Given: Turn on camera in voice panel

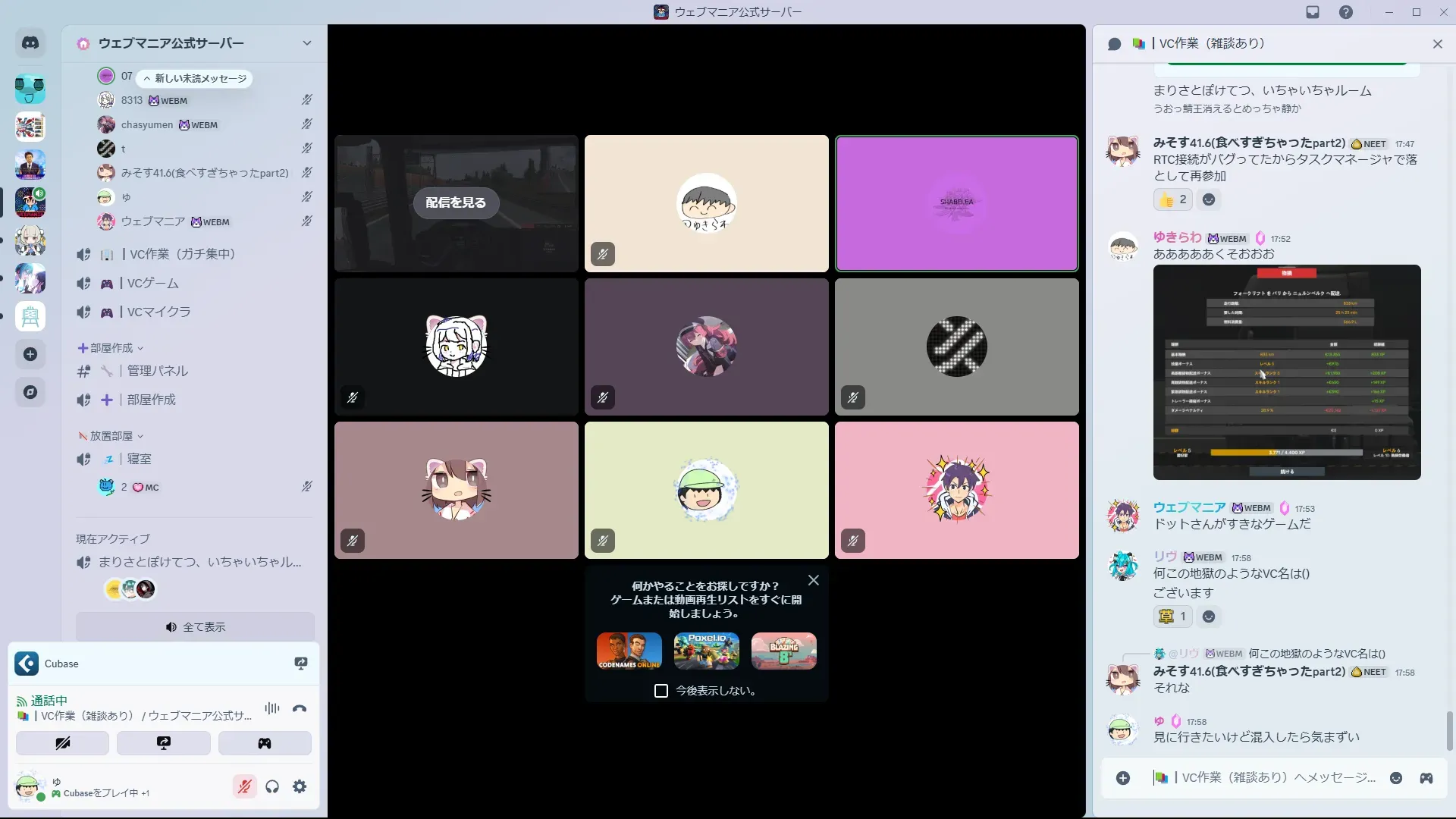Looking at the screenshot, I should [62, 743].
